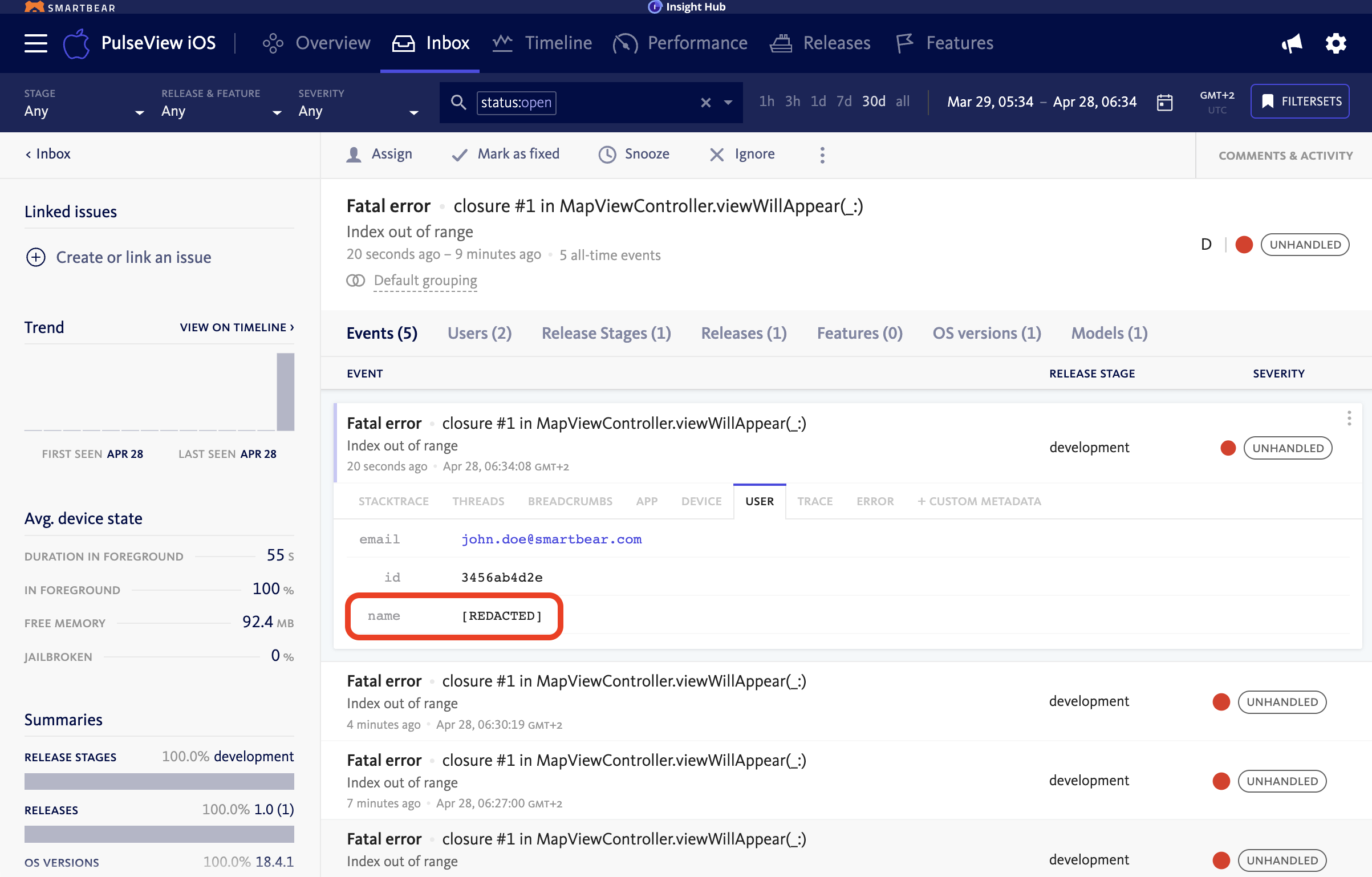Select the 3h time range
Screen dimensions: 1372x877
coord(793,101)
